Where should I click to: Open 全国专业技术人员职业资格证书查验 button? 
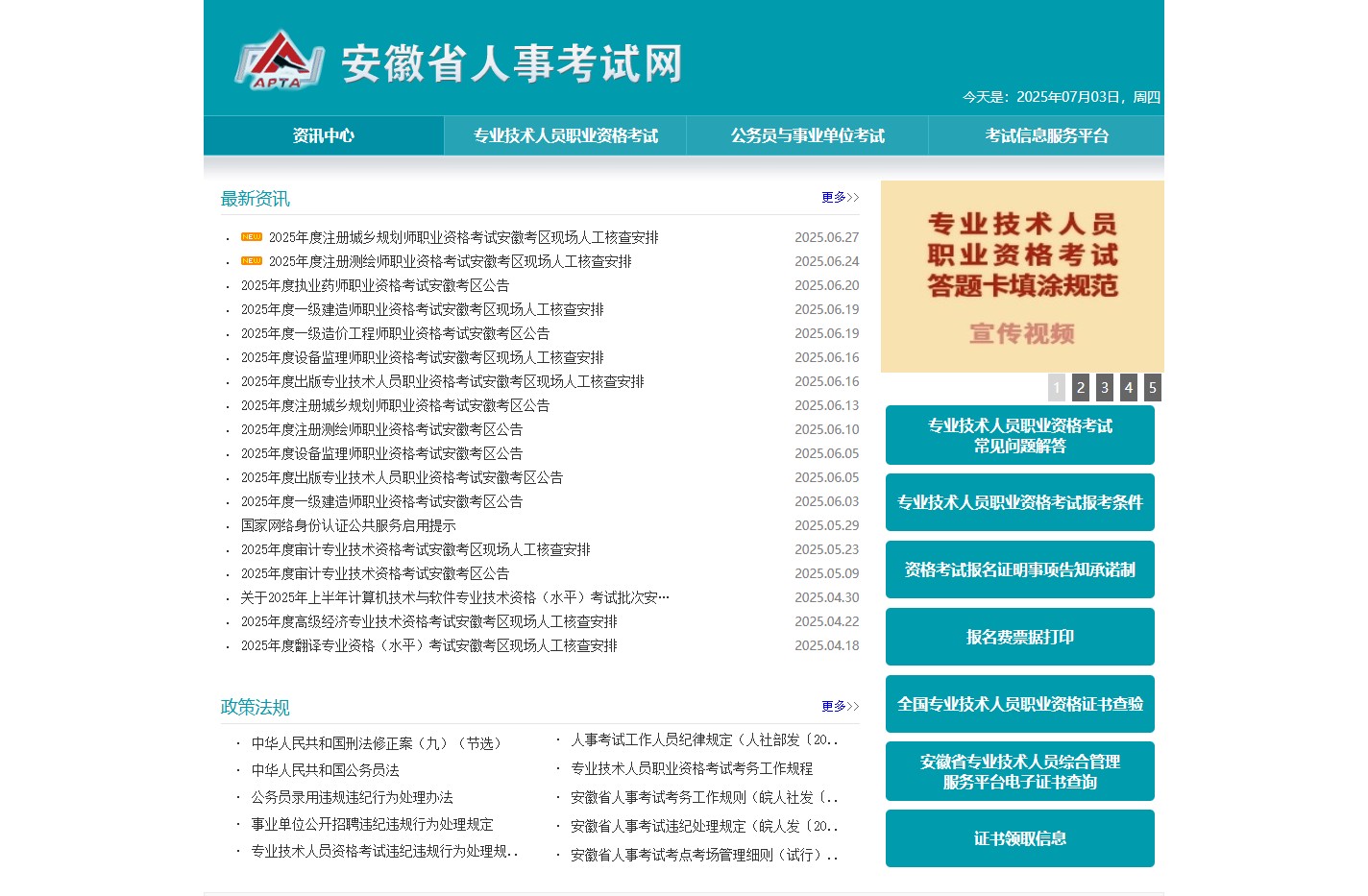point(1020,704)
